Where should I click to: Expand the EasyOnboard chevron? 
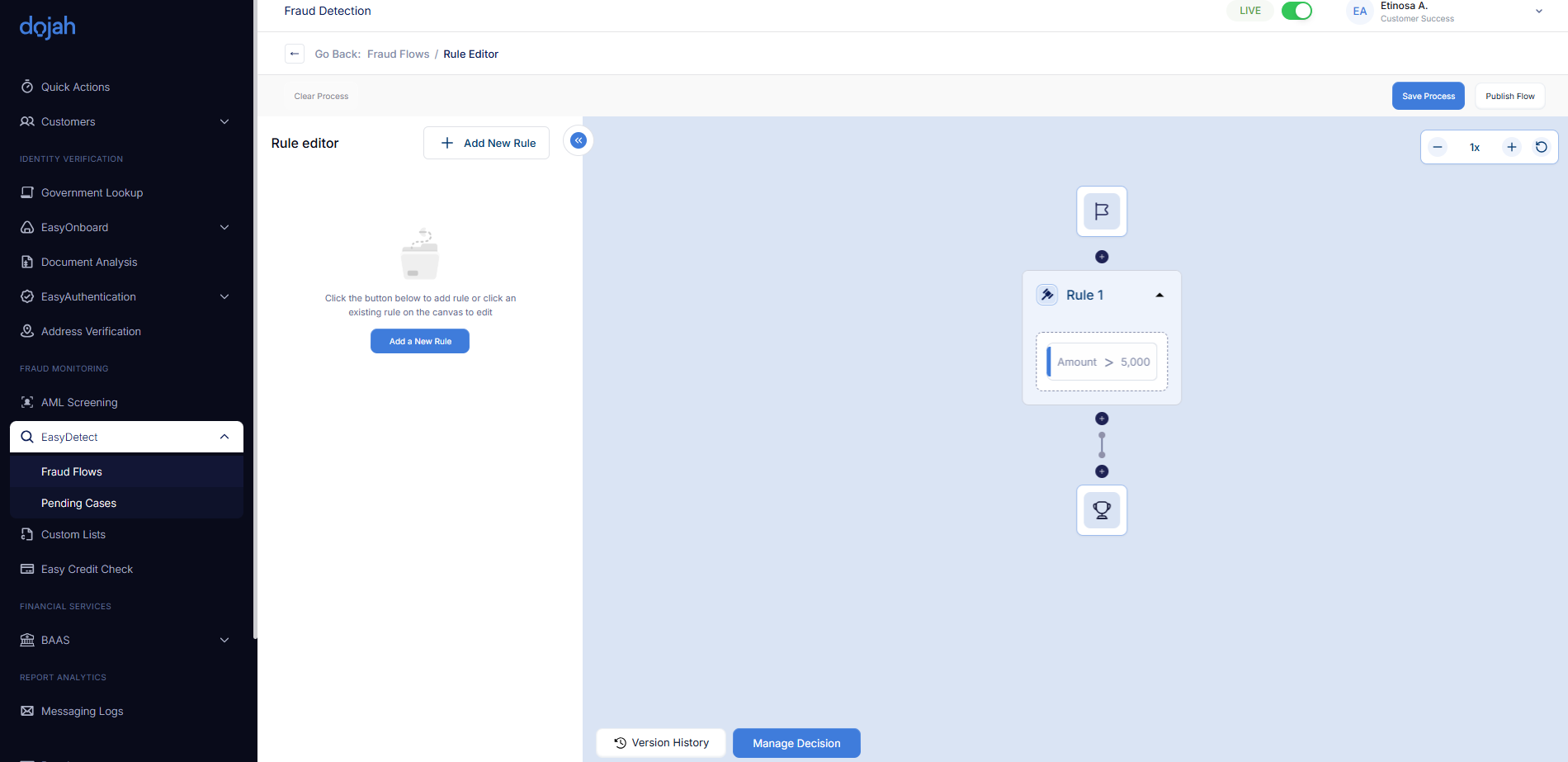pos(224,227)
